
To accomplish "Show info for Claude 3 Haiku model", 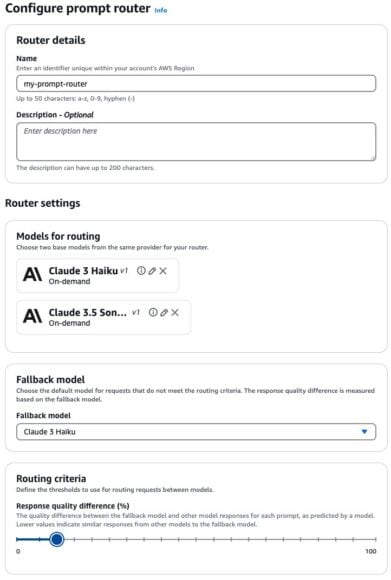I will (x=141, y=270).
